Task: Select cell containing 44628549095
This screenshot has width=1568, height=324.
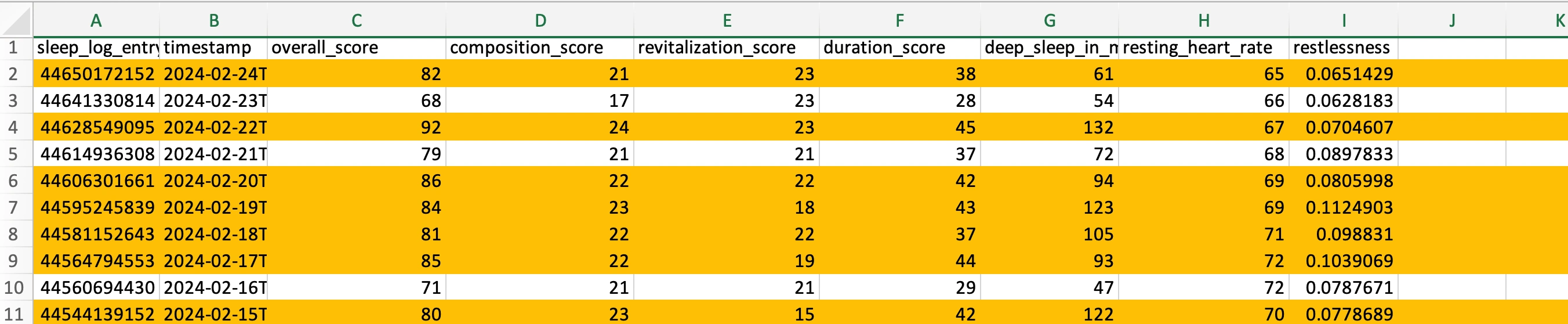Action: pyautogui.click(x=96, y=127)
